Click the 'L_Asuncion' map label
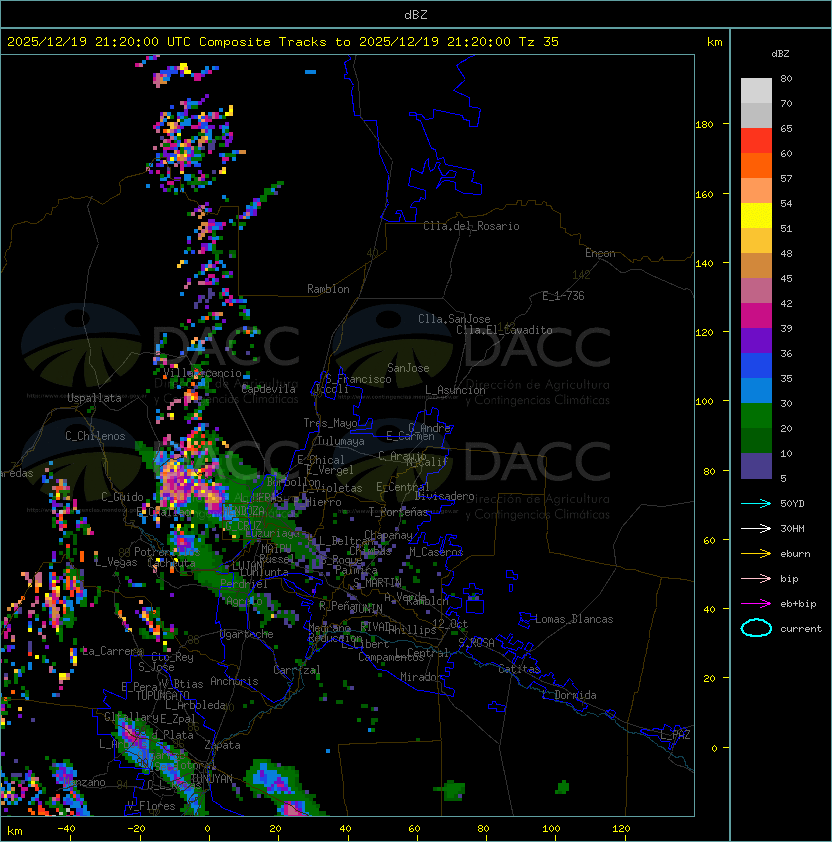 [455, 390]
